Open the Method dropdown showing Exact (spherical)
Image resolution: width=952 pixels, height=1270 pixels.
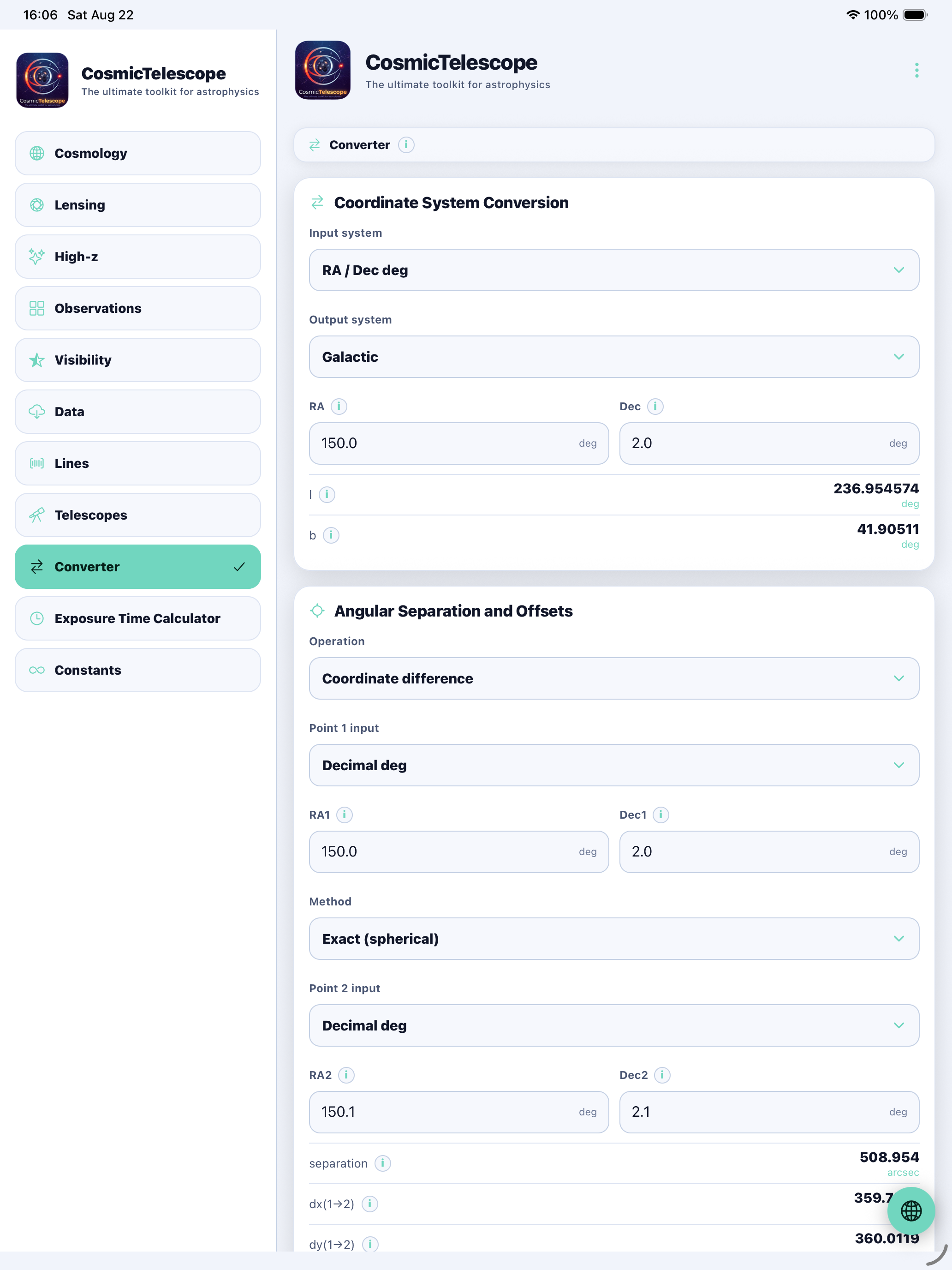click(614, 939)
